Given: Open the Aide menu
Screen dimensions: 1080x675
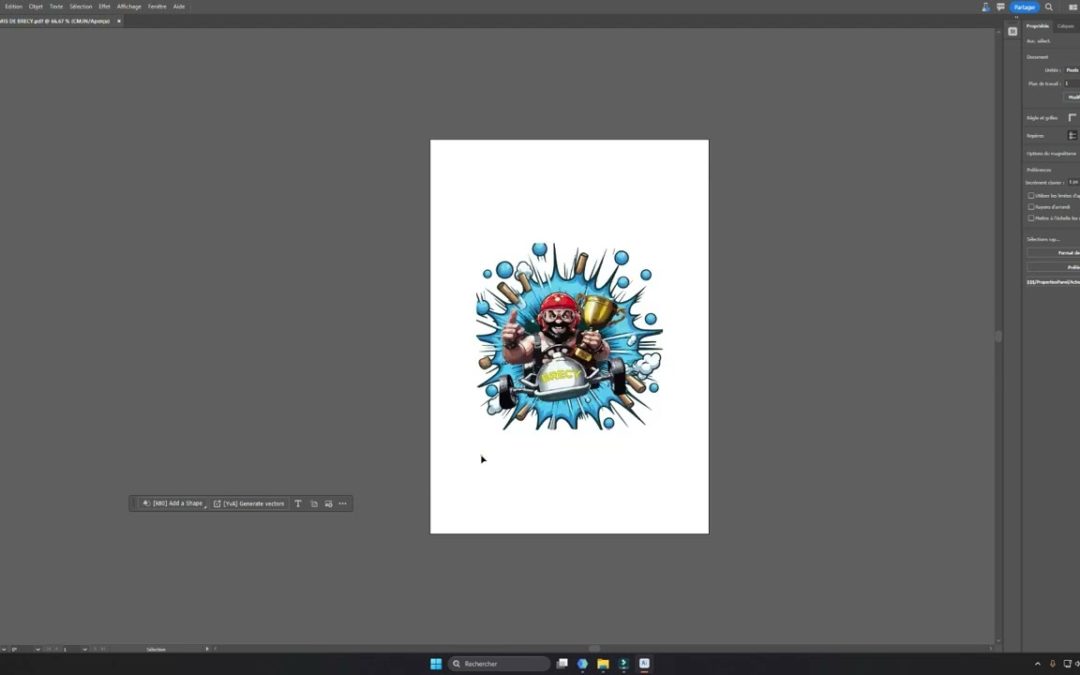Looking at the screenshot, I should click(x=179, y=6).
